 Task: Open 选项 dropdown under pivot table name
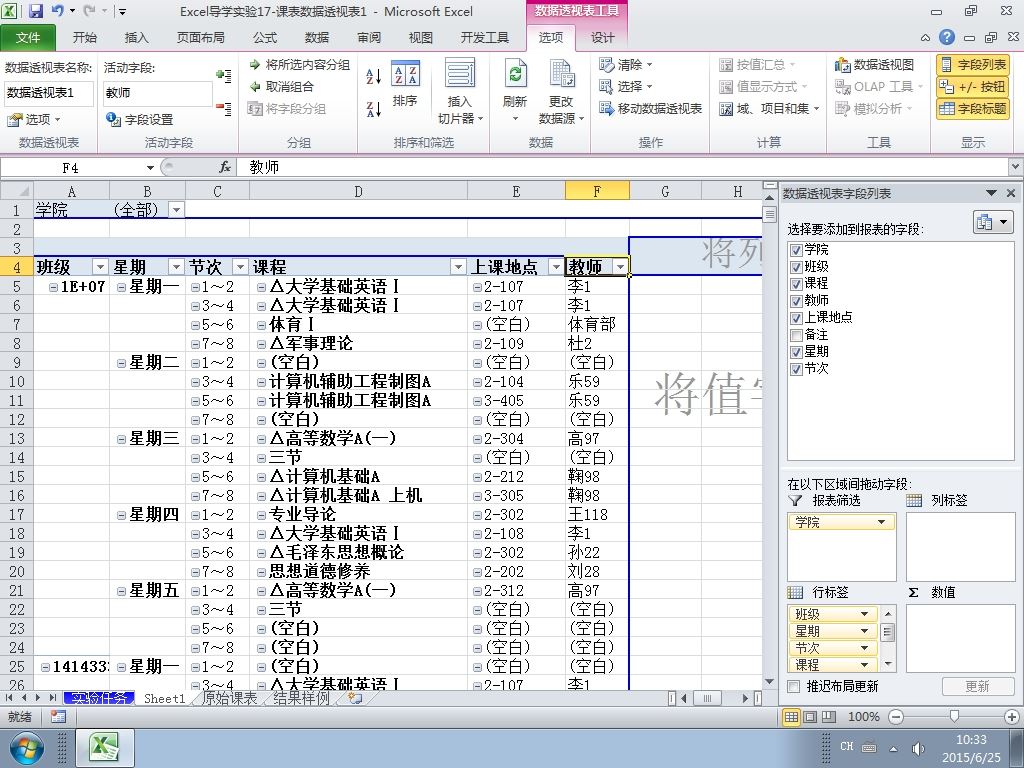pyautogui.click(x=34, y=120)
